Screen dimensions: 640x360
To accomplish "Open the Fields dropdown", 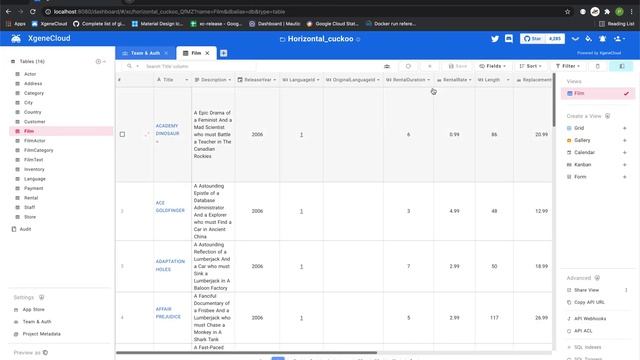I will [493, 66].
